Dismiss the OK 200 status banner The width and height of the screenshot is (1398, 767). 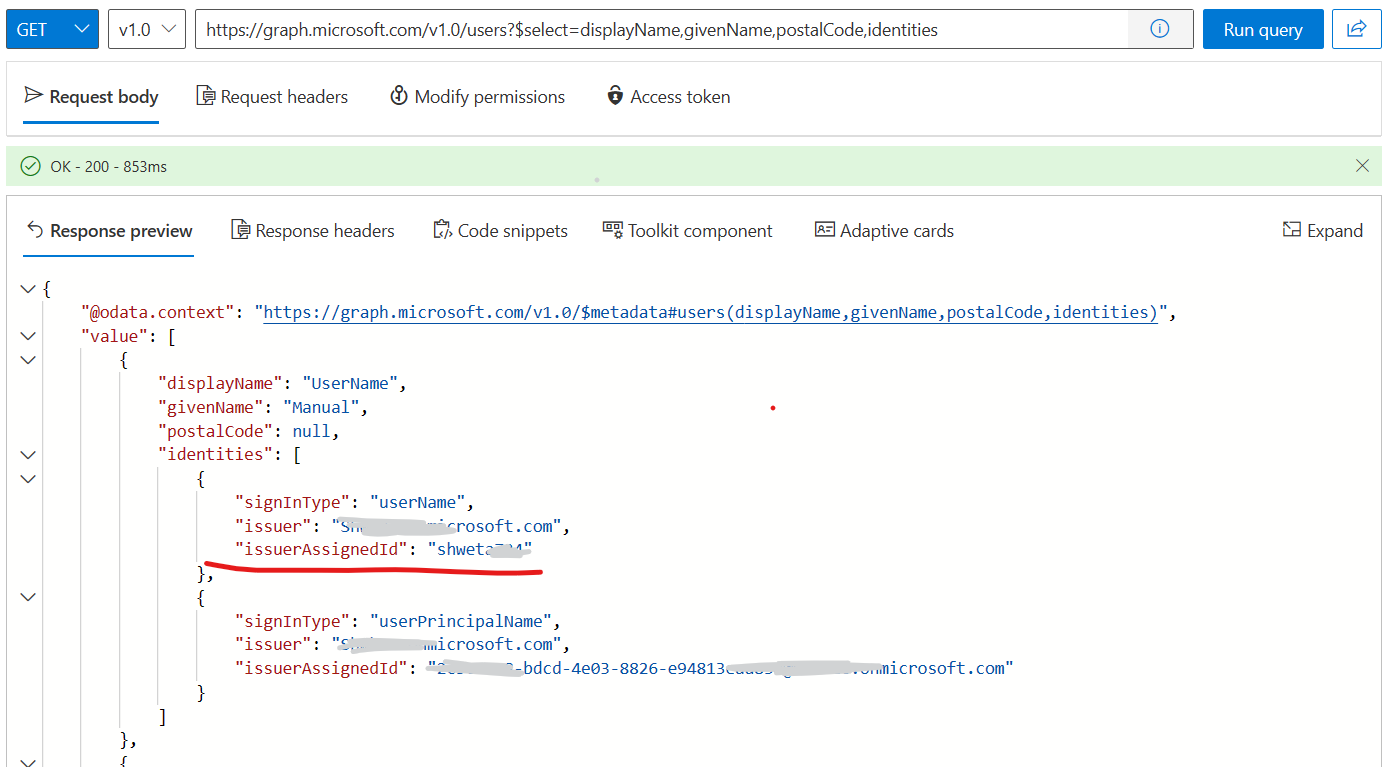point(1362,165)
